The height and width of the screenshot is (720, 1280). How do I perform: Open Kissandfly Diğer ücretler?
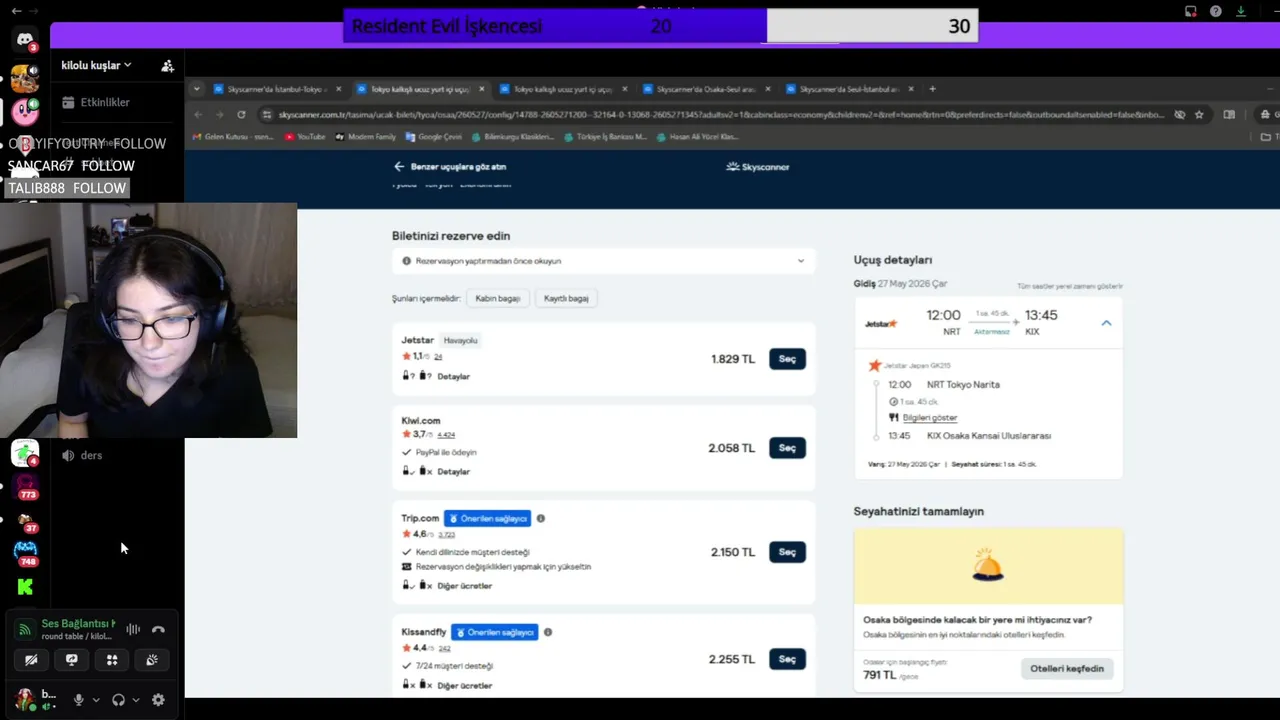coord(465,686)
